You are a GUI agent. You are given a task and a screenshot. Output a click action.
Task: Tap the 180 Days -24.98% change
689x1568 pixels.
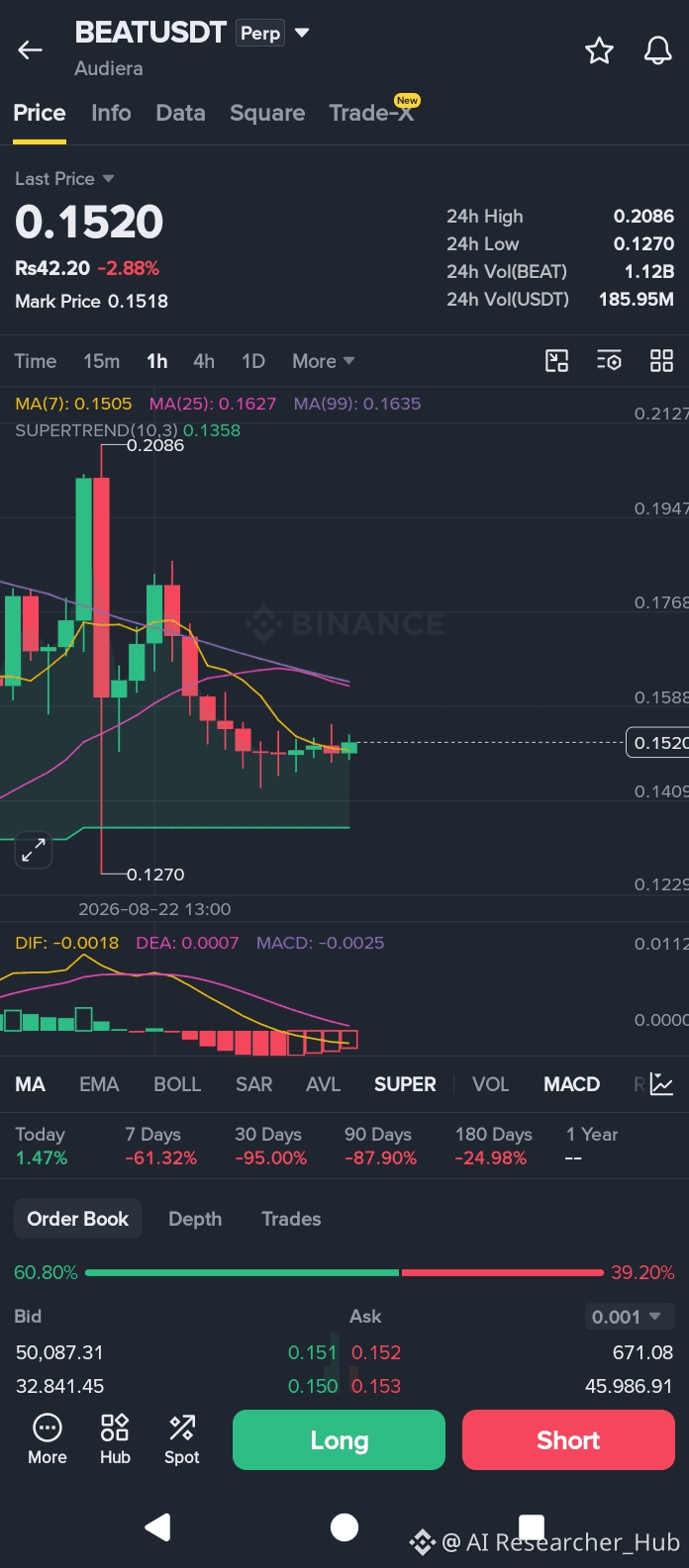point(493,1146)
